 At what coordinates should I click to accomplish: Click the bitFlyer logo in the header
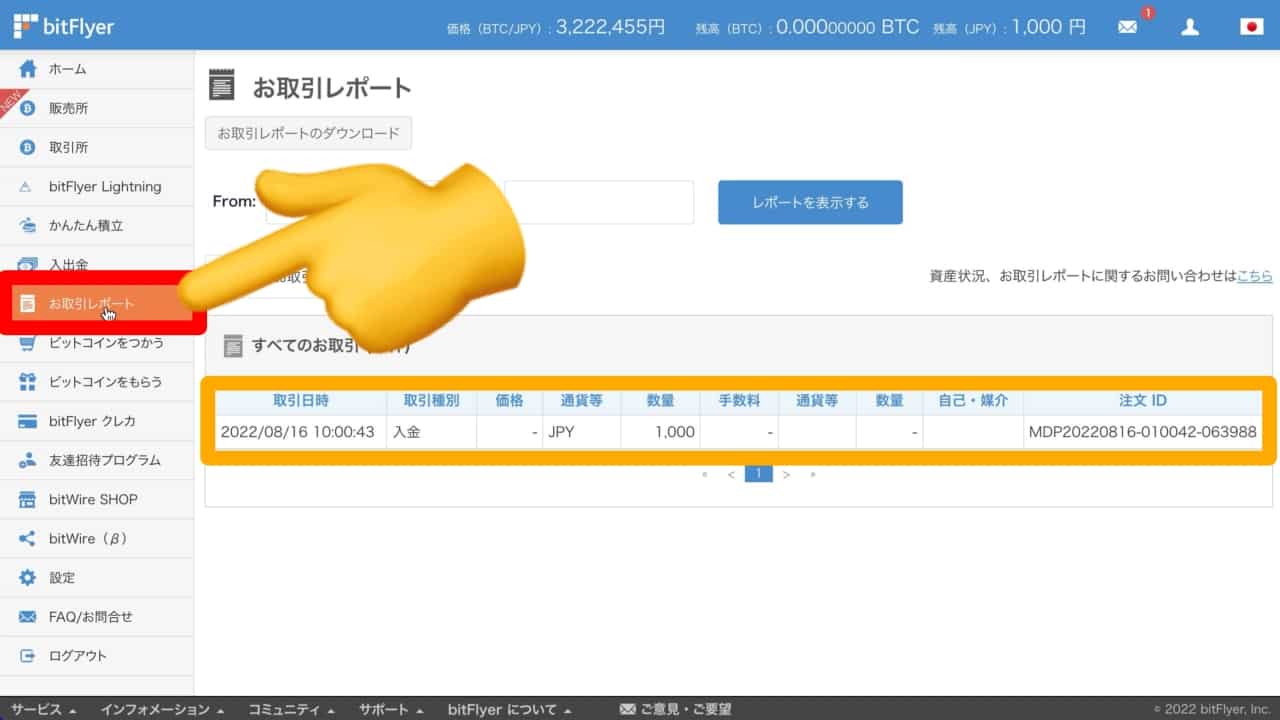pyautogui.click(x=60, y=27)
